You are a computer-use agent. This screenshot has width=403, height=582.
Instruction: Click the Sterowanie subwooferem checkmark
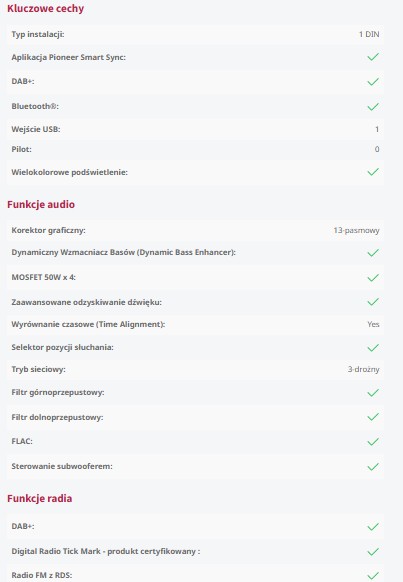tap(373, 467)
